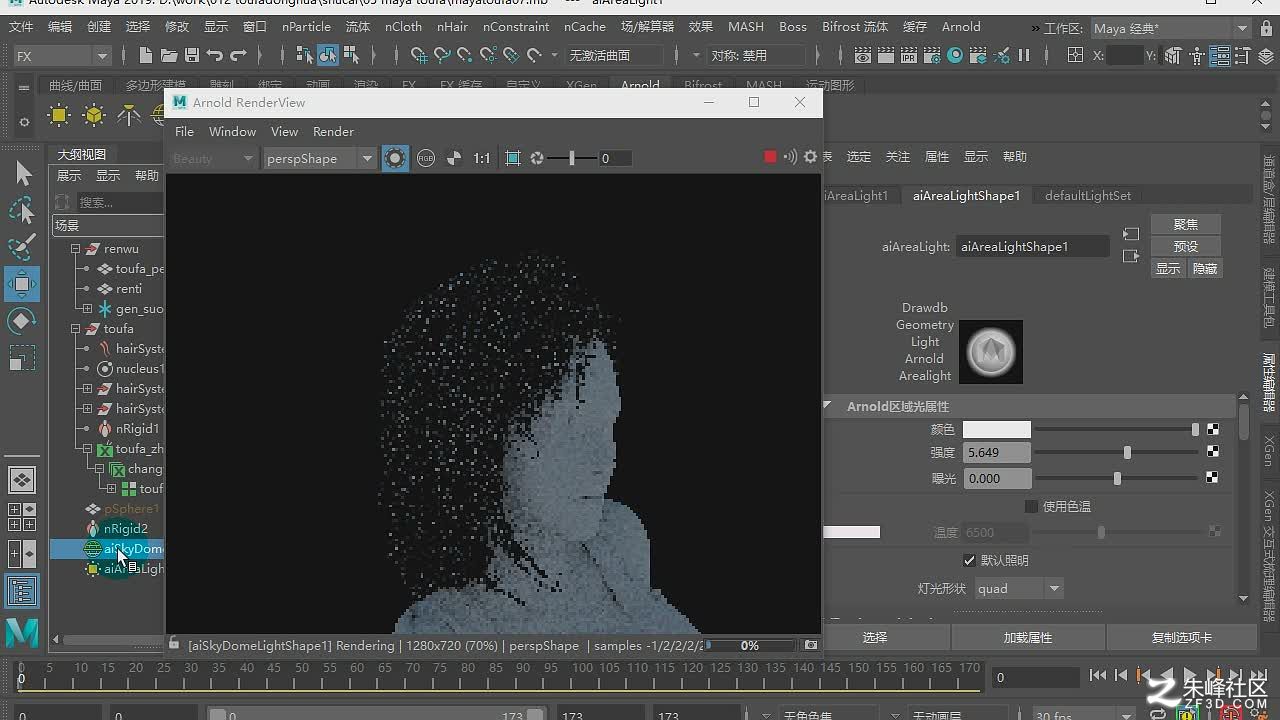The image size is (1280, 720).
Task: Click the four-view layout icon
Action: coord(22,516)
